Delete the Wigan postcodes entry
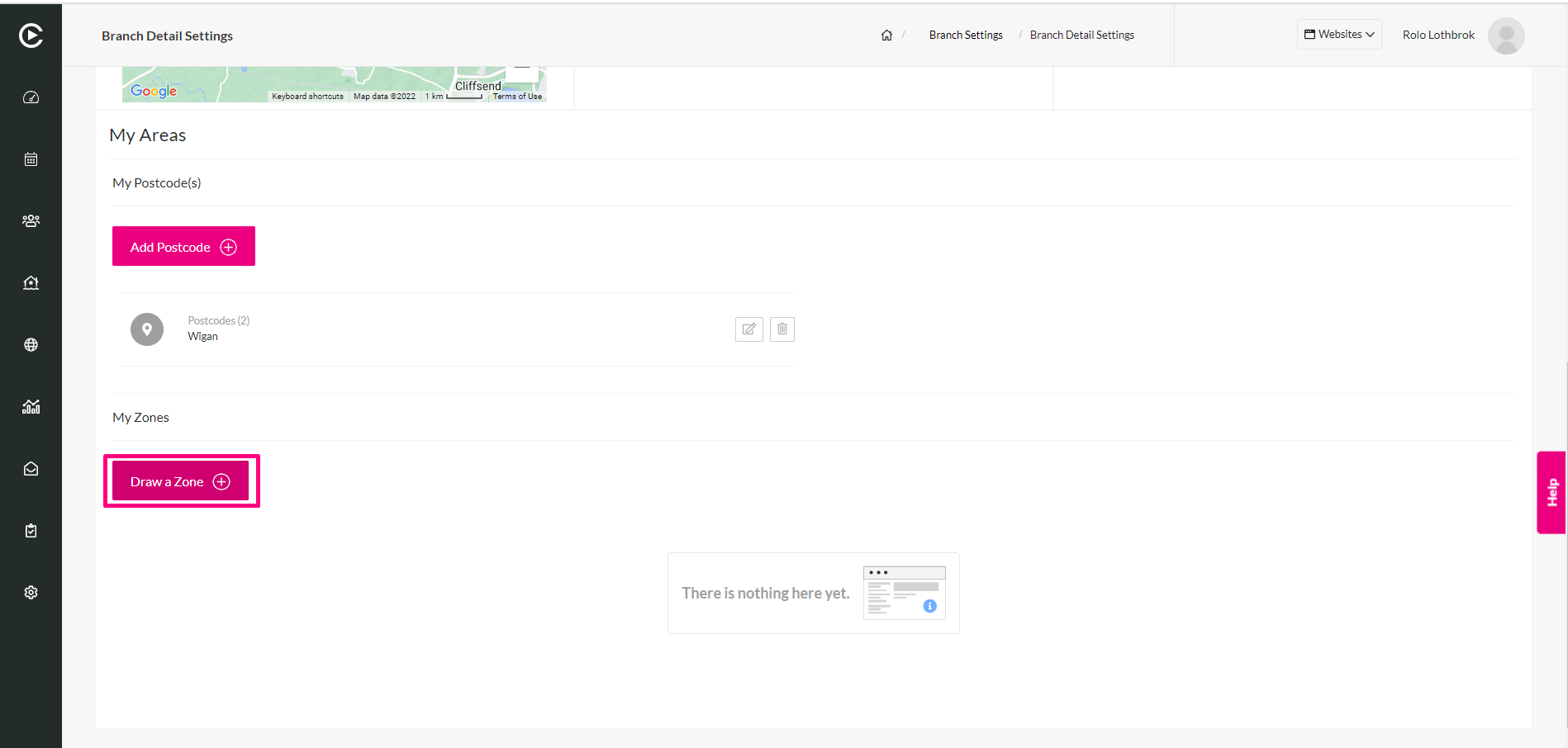1568x748 pixels. tap(782, 329)
